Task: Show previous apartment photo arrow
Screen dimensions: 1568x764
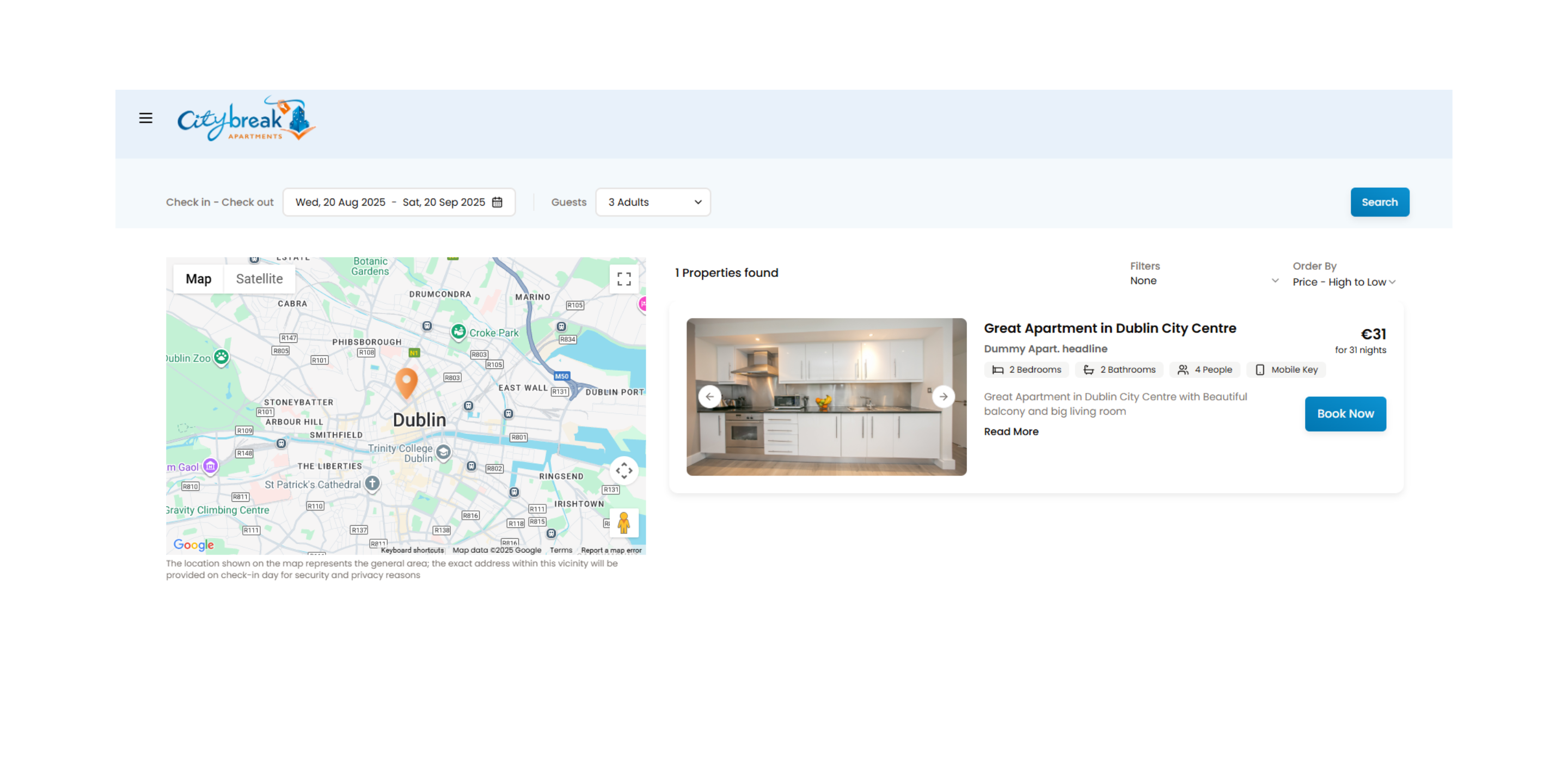Action: [x=710, y=397]
